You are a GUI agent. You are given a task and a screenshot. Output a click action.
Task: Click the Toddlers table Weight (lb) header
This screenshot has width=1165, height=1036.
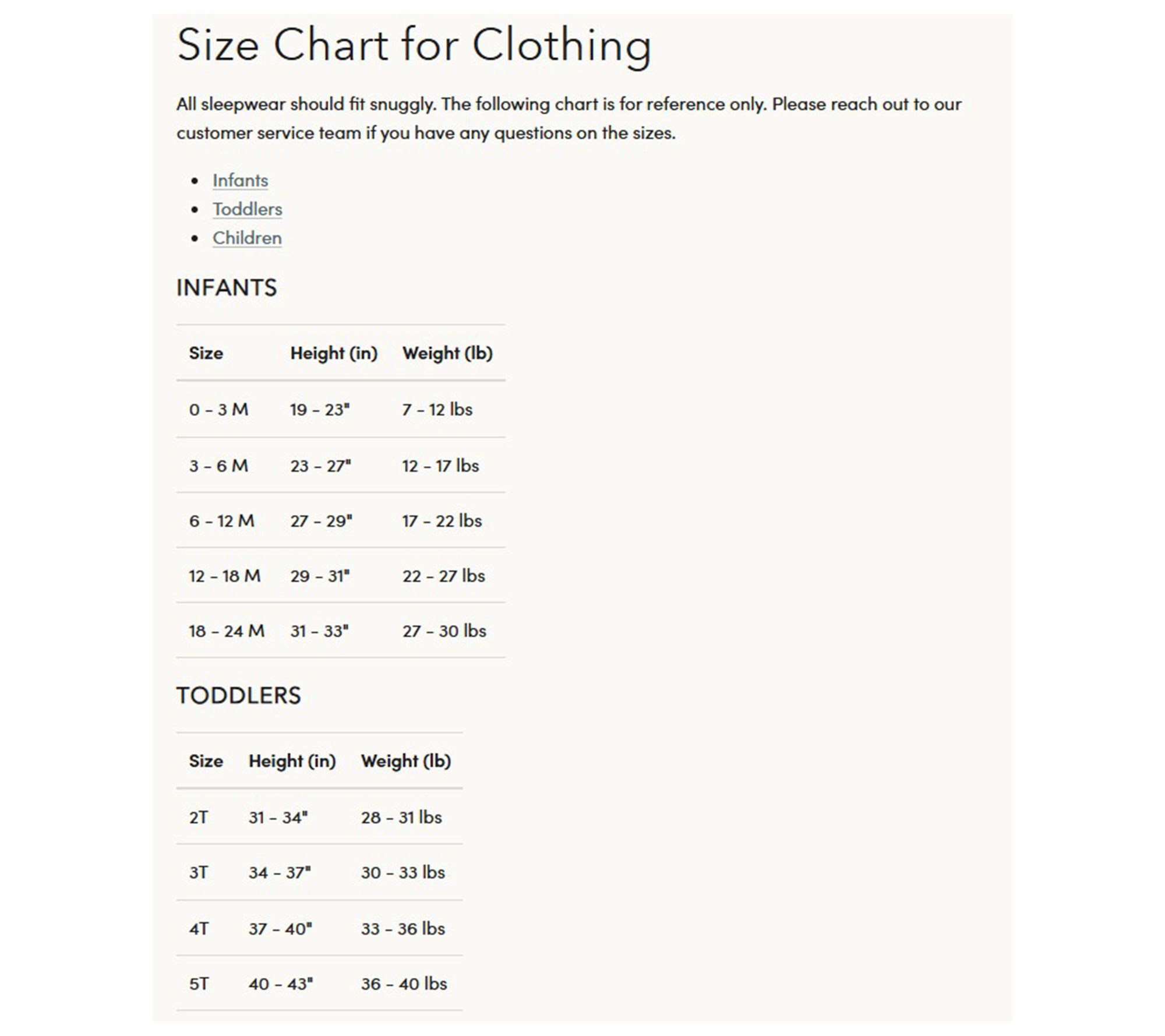click(406, 761)
